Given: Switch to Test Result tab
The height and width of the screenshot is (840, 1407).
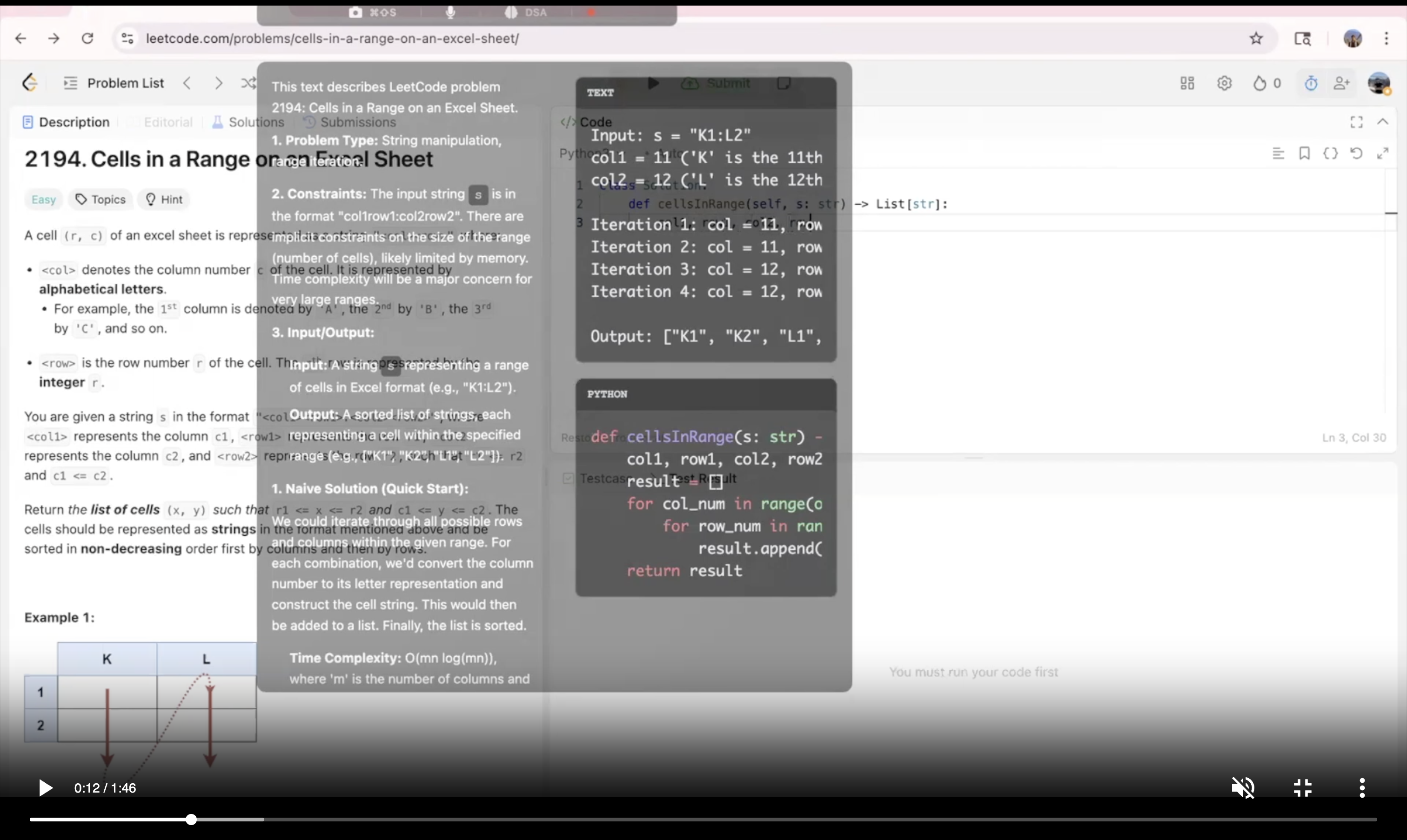Looking at the screenshot, I should tap(702, 479).
